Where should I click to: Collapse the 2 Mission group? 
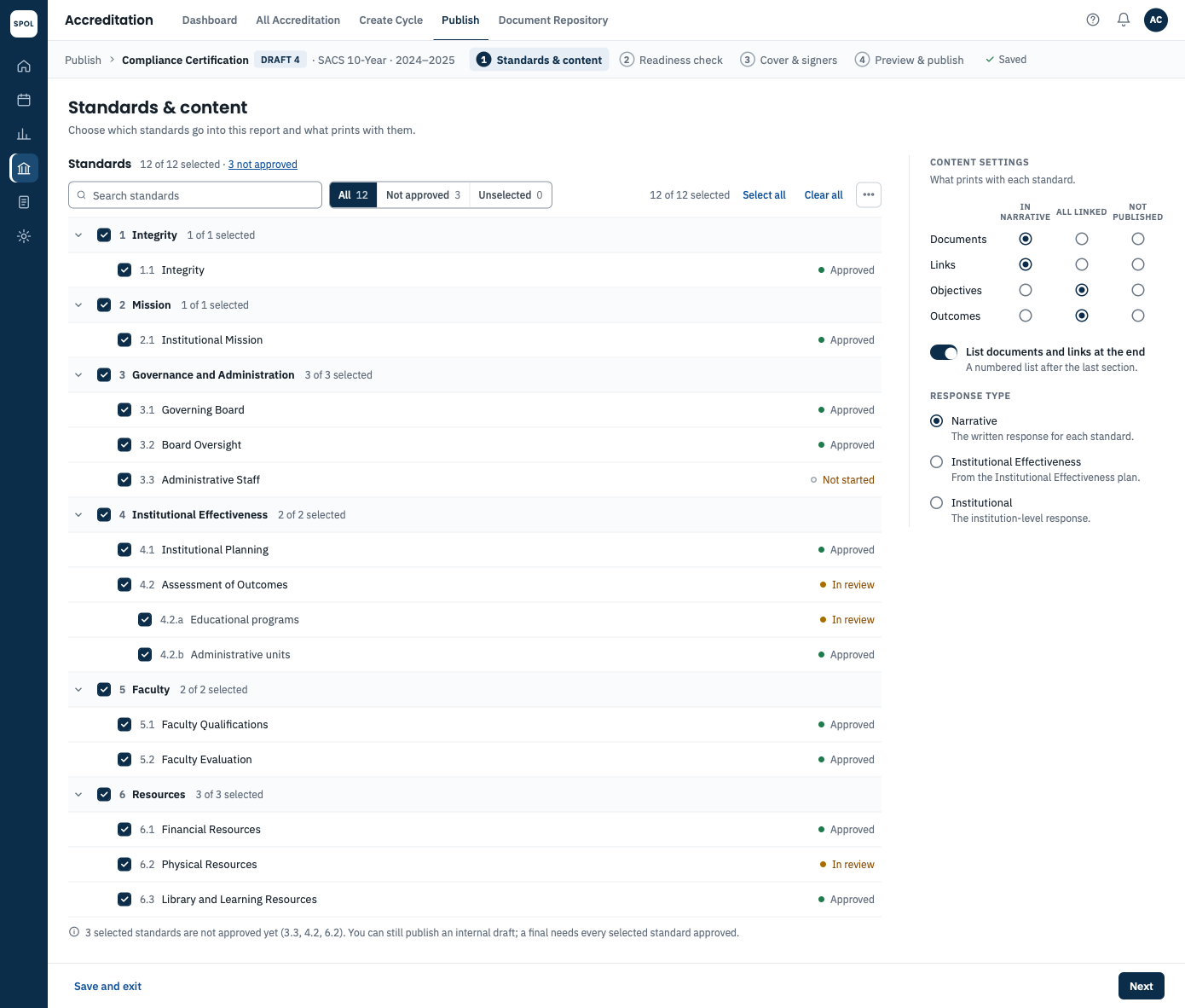(x=78, y=305)
